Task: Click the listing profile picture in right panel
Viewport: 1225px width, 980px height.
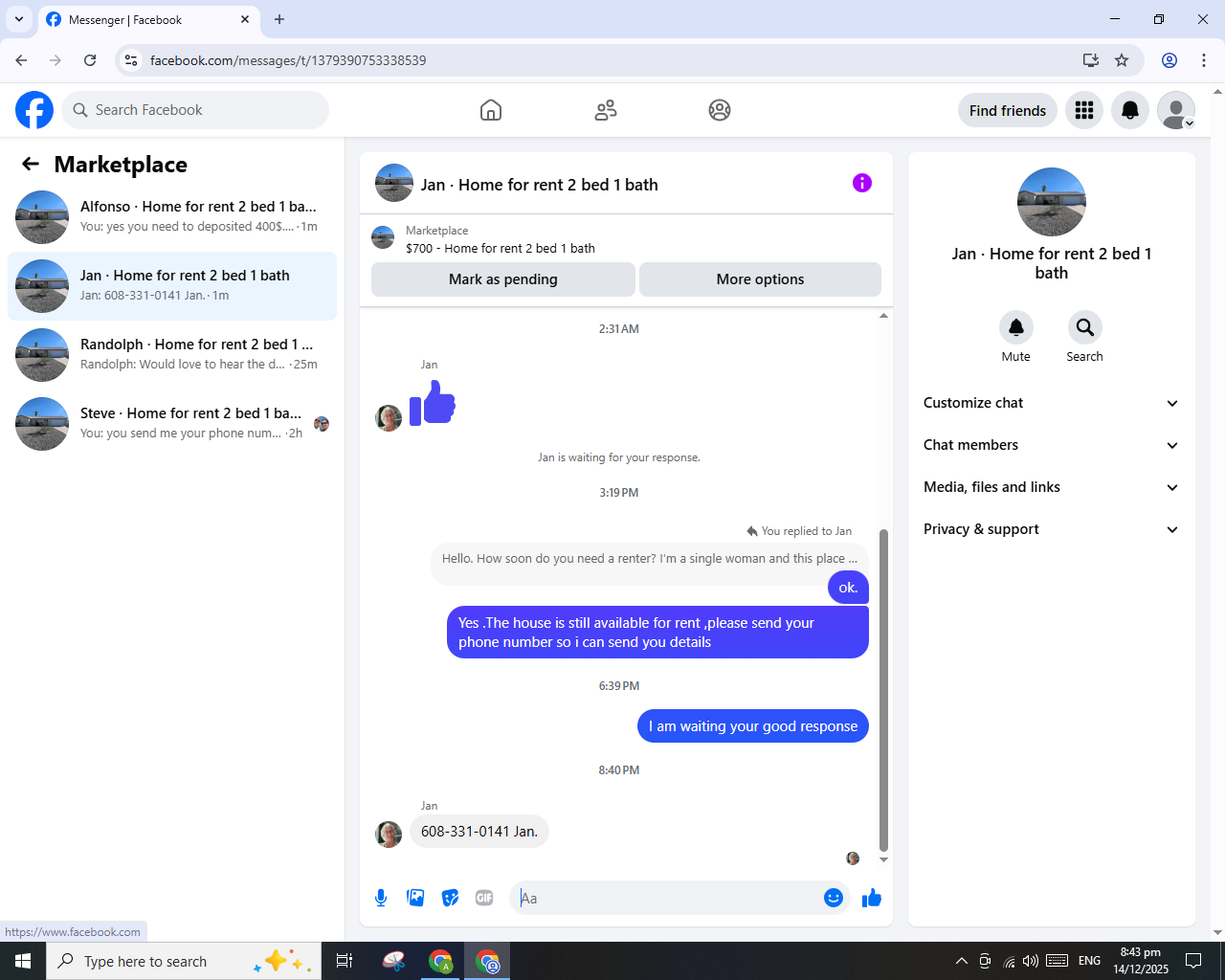Action: tap(1052, 202)
